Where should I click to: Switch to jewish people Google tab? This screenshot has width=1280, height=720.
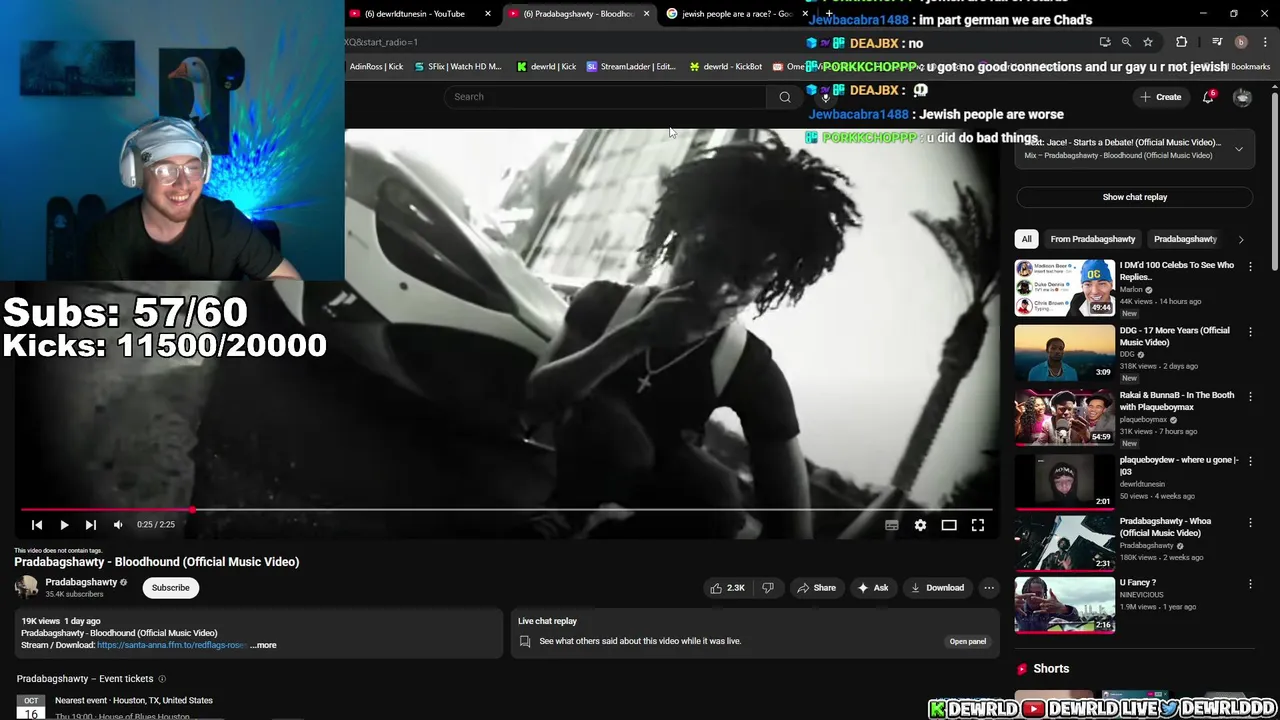pyautogui.click(x=735, y=14)
